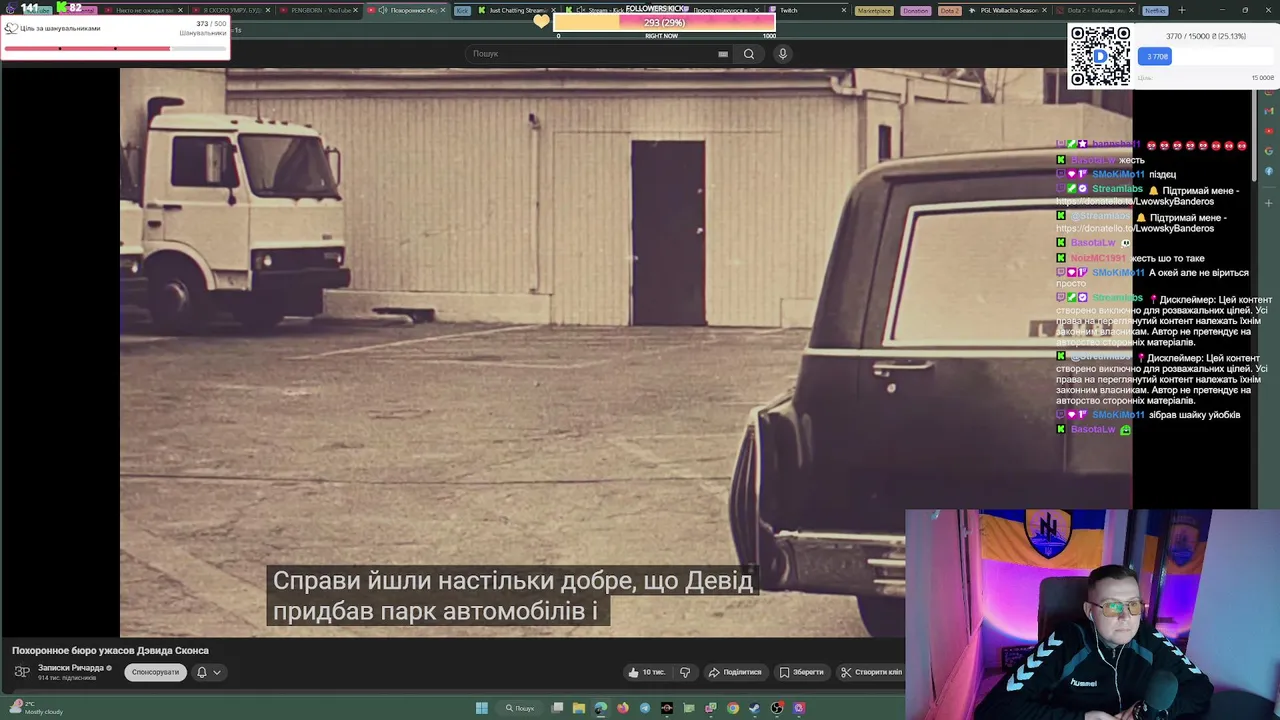Click the video title Похоронное бюро ужасов Дэвида Сконса
This screenshot has height=720, width=1280.
tap(110, 650)
